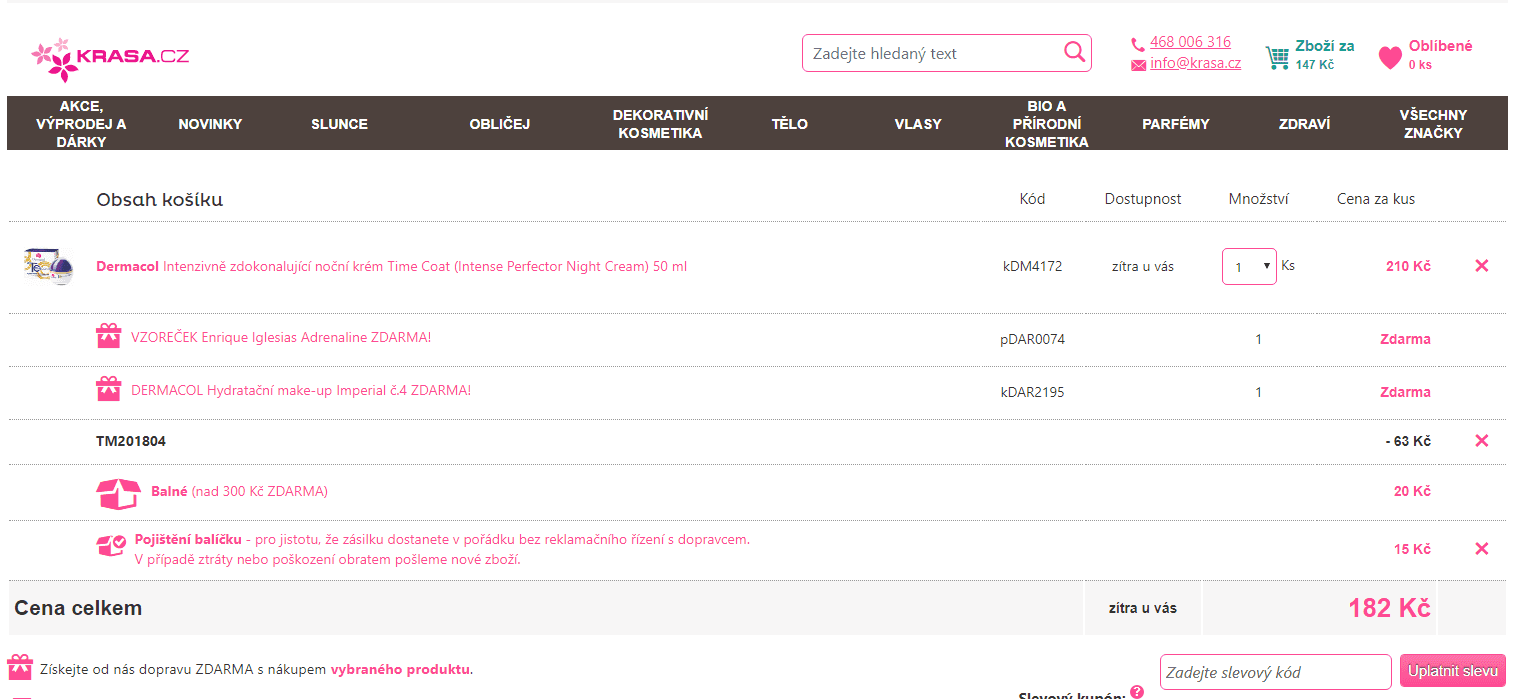Screen dimensions: 1518x699
Task: Open the Parfémy category
Action: 1175,124
